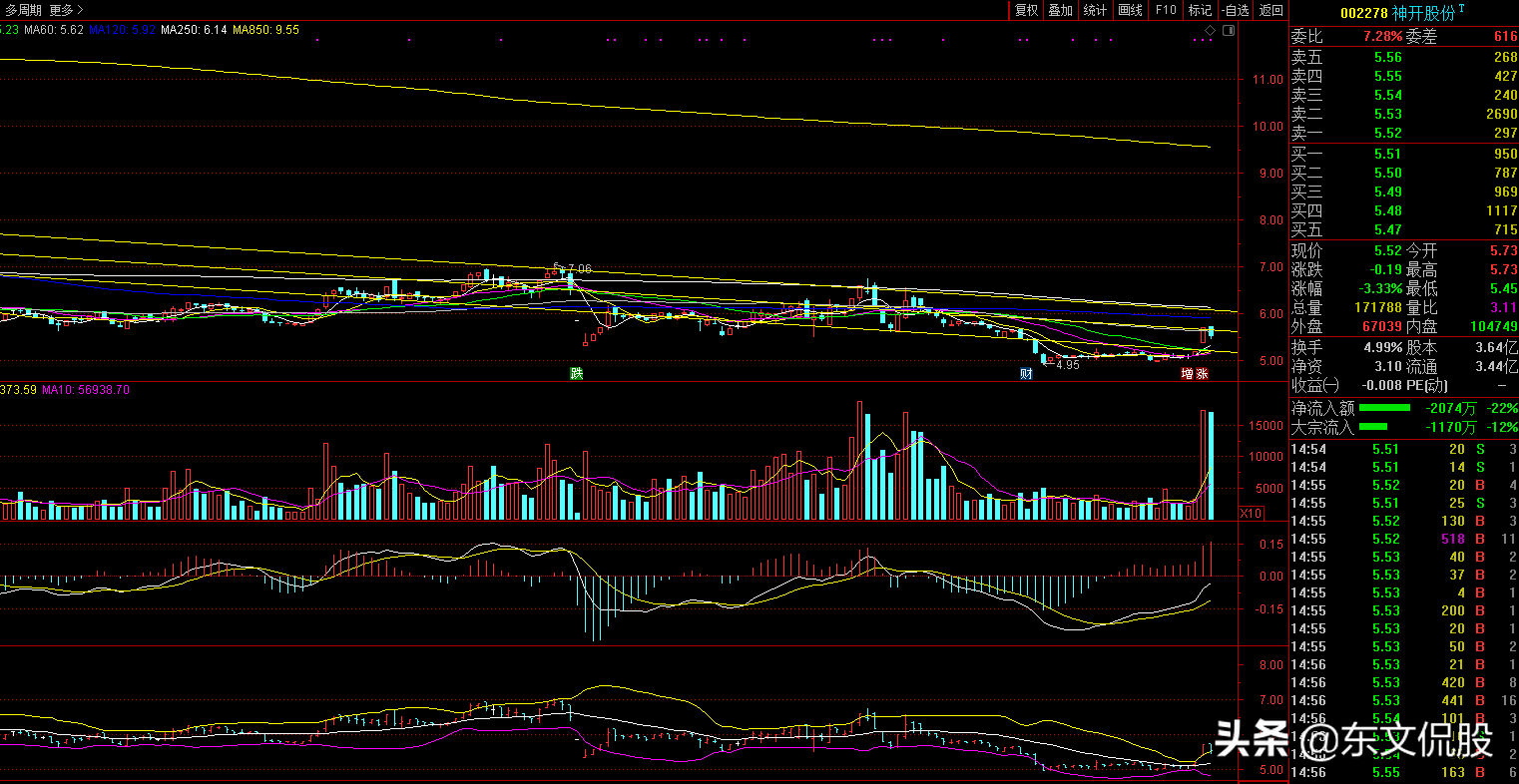Click the 返回 back button
This screenshot has height=784, width=1519.
pos(1270,10)
